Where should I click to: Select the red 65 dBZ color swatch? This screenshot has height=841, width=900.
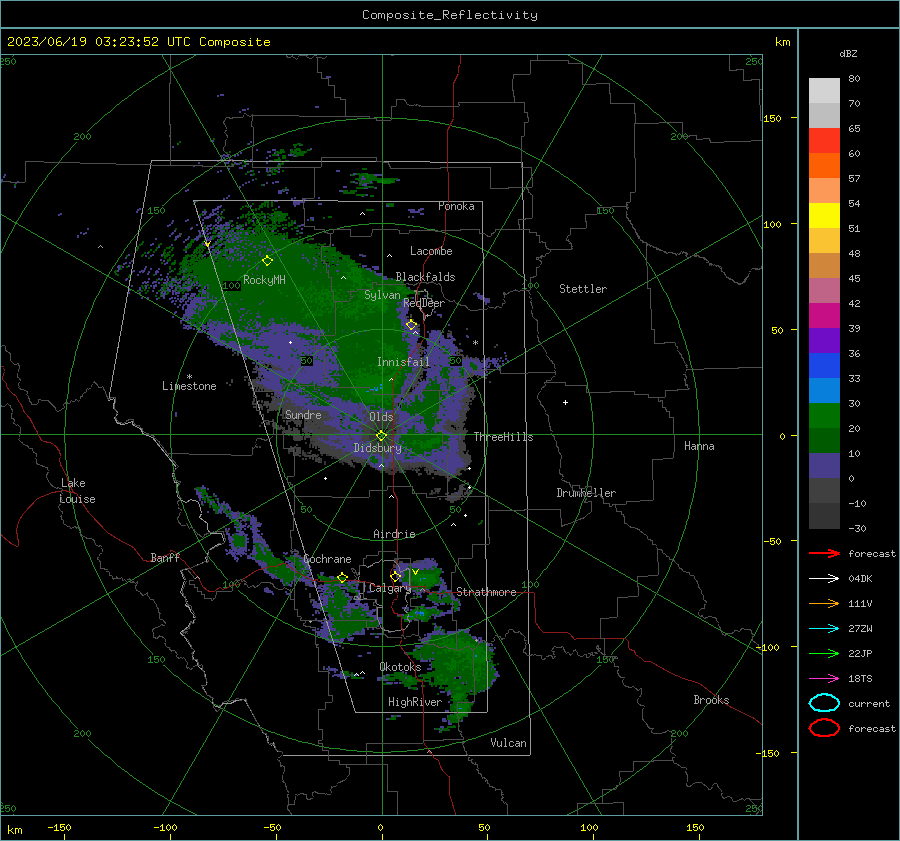[824, 141]
